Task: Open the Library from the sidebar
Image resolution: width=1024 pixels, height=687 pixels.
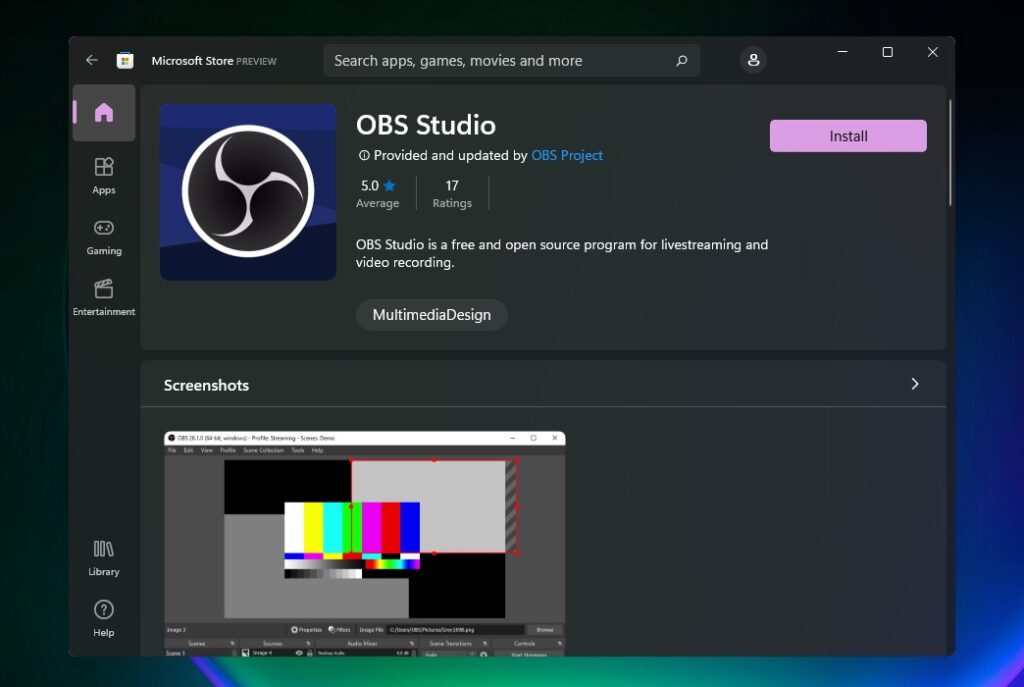Action: [104, 558]
